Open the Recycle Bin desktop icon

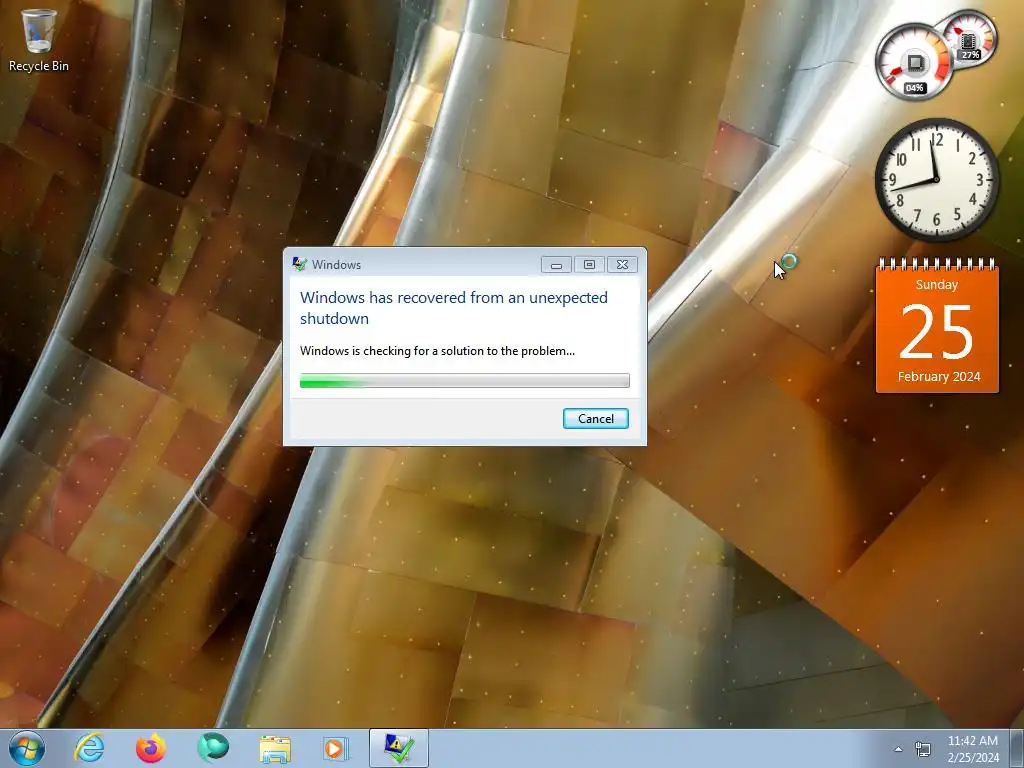(x=38, y=40)
